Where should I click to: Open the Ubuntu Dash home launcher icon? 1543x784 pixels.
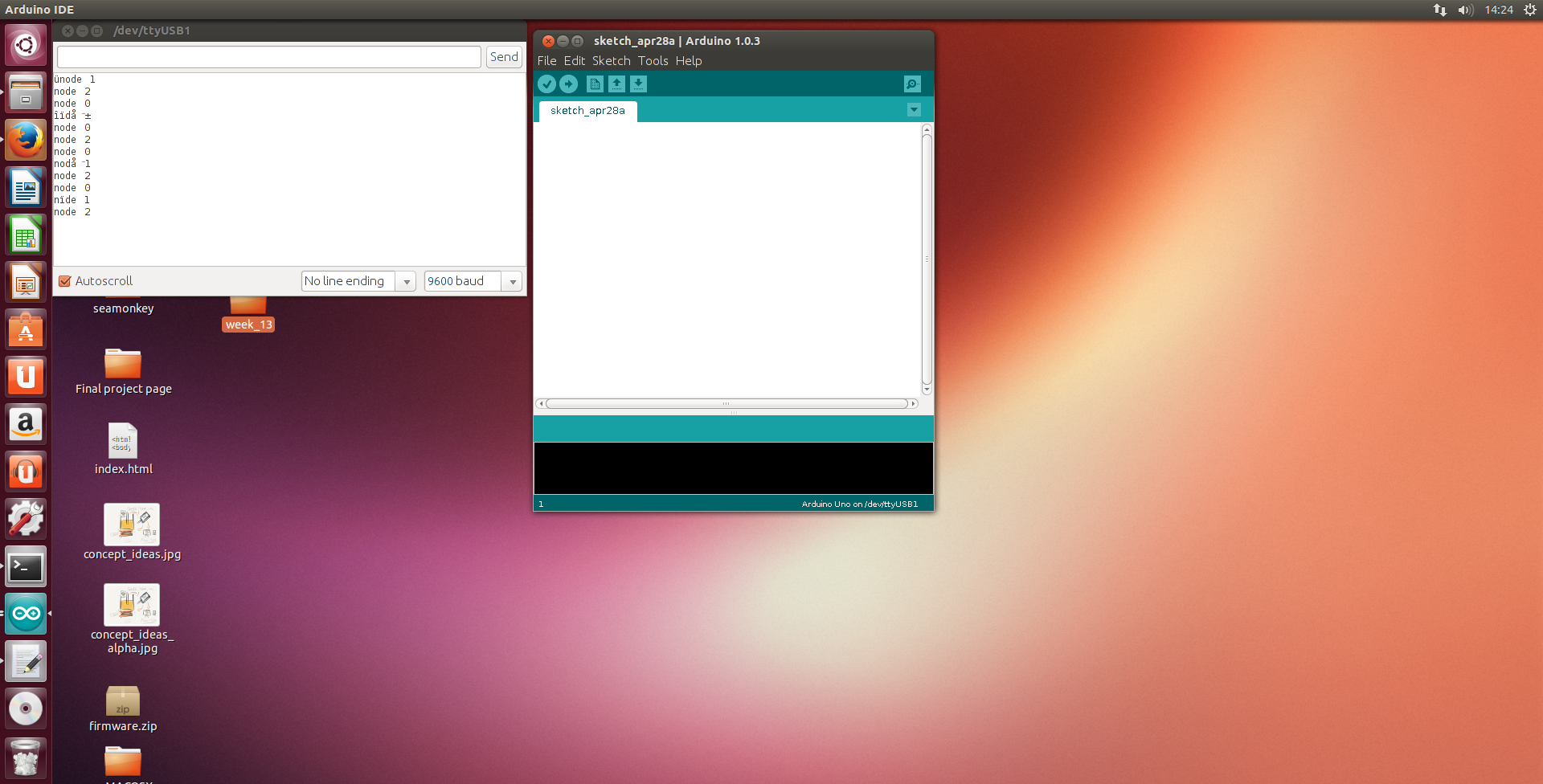tap(26, 45)
